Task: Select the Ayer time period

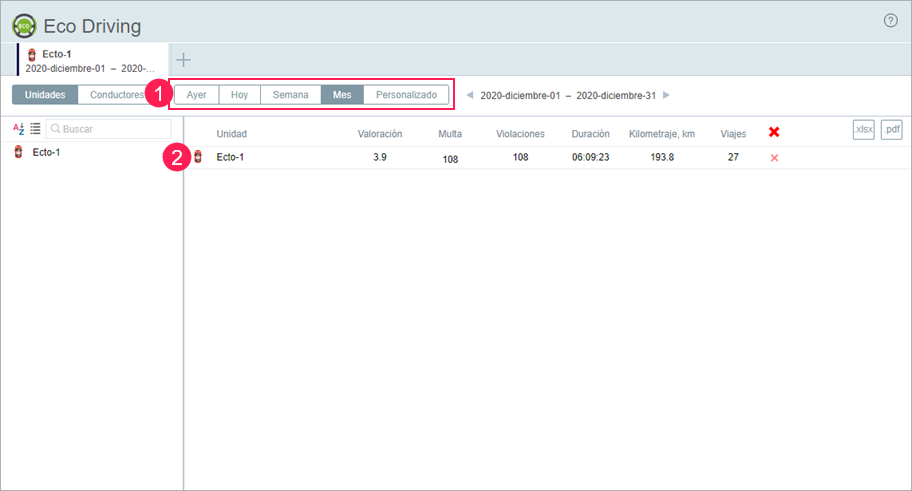Action: click(197, 96)
